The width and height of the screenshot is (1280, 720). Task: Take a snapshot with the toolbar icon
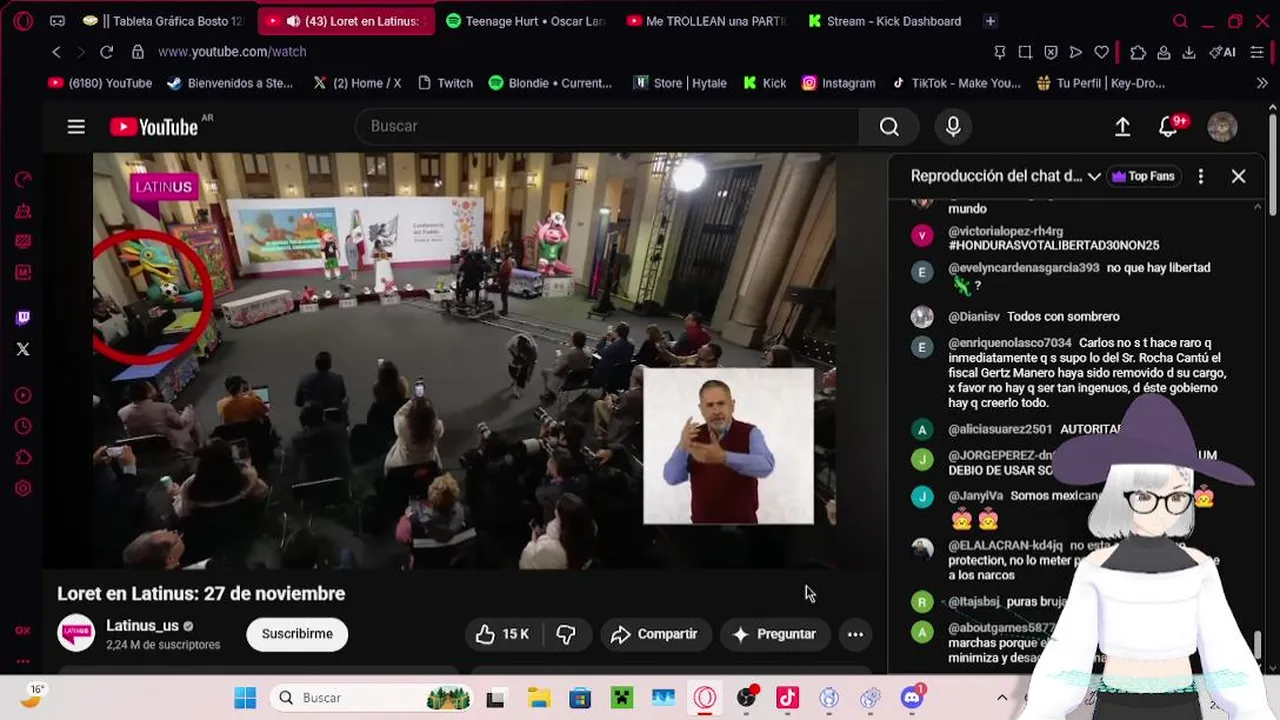coord(1025,52)
